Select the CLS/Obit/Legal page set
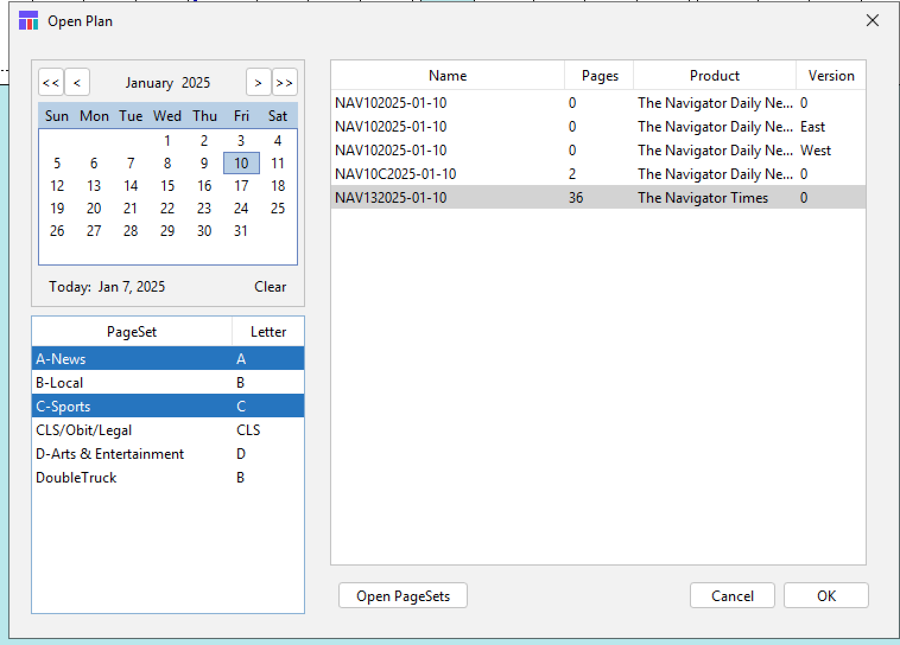 pyautogui.click(x=84, y=430)
